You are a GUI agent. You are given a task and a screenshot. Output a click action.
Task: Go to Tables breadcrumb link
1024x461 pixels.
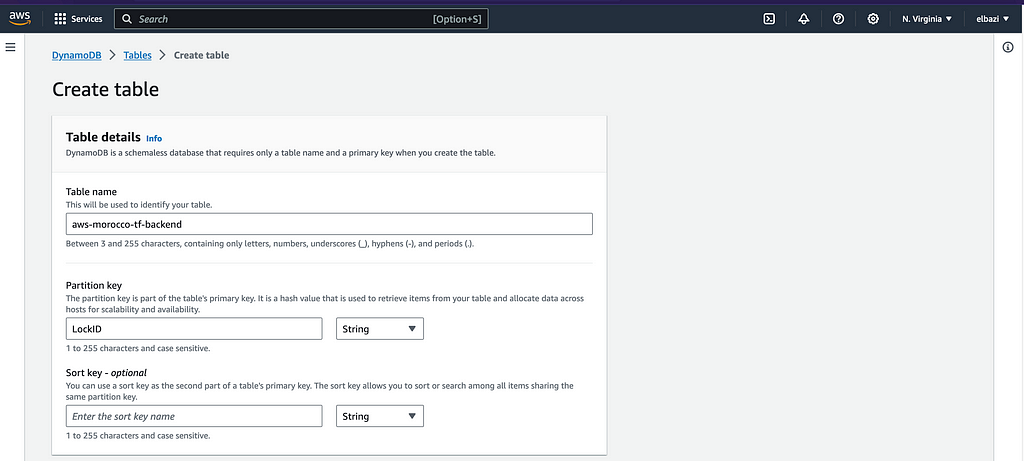137,56
